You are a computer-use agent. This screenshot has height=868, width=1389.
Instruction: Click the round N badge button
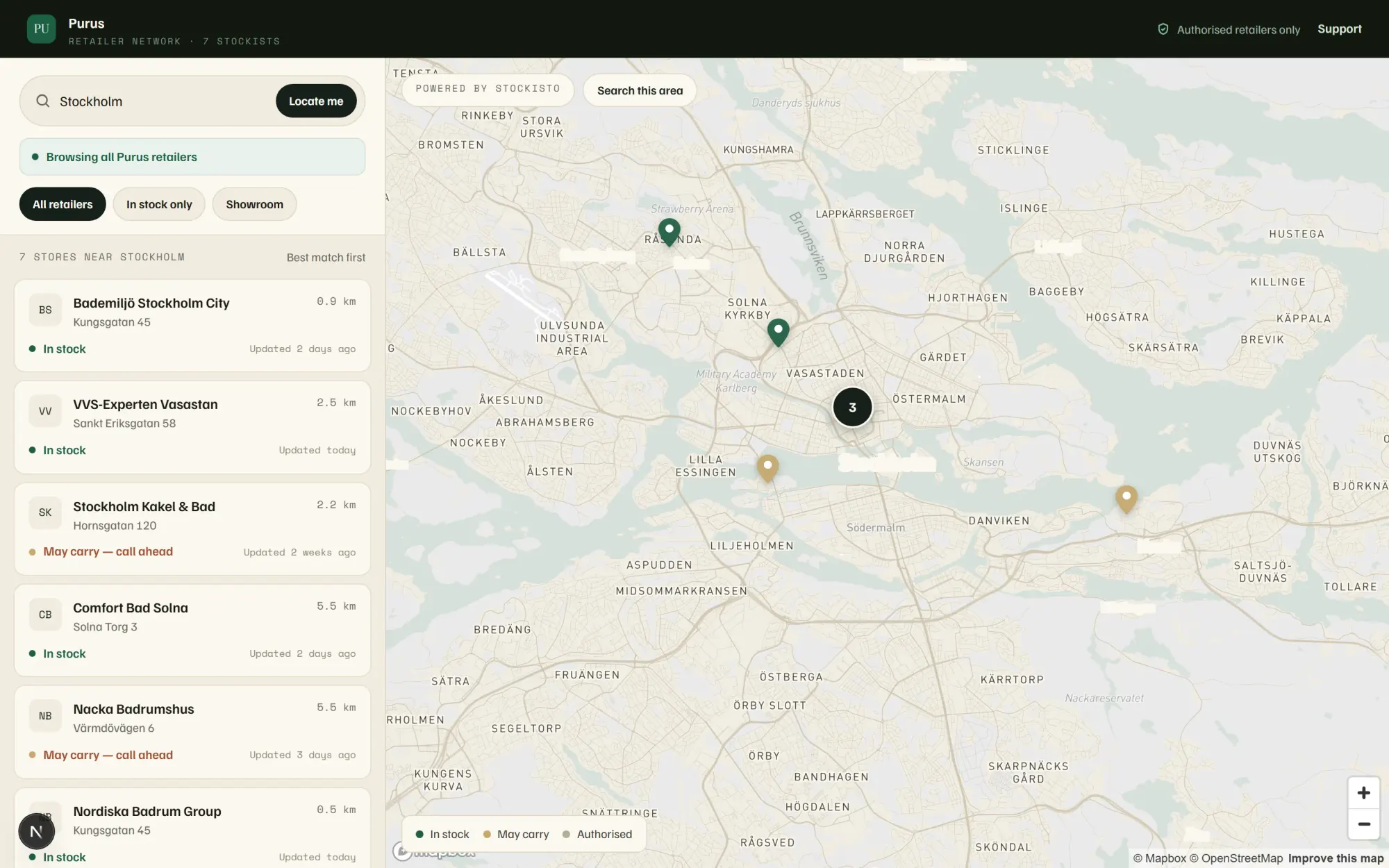tap(36, 831)
